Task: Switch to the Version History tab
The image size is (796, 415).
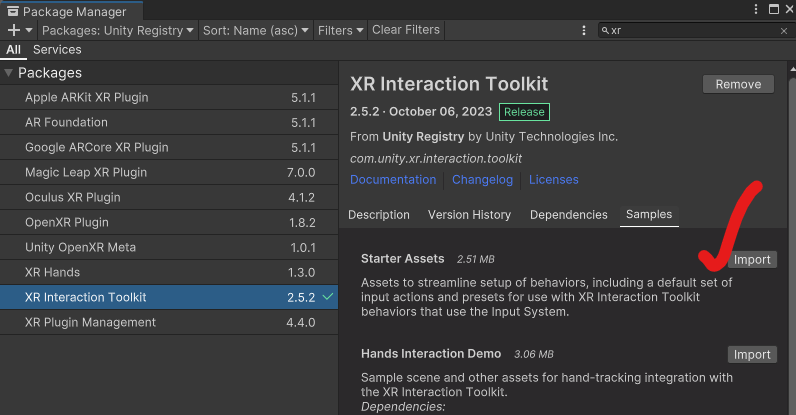Action: coord(469,215)
